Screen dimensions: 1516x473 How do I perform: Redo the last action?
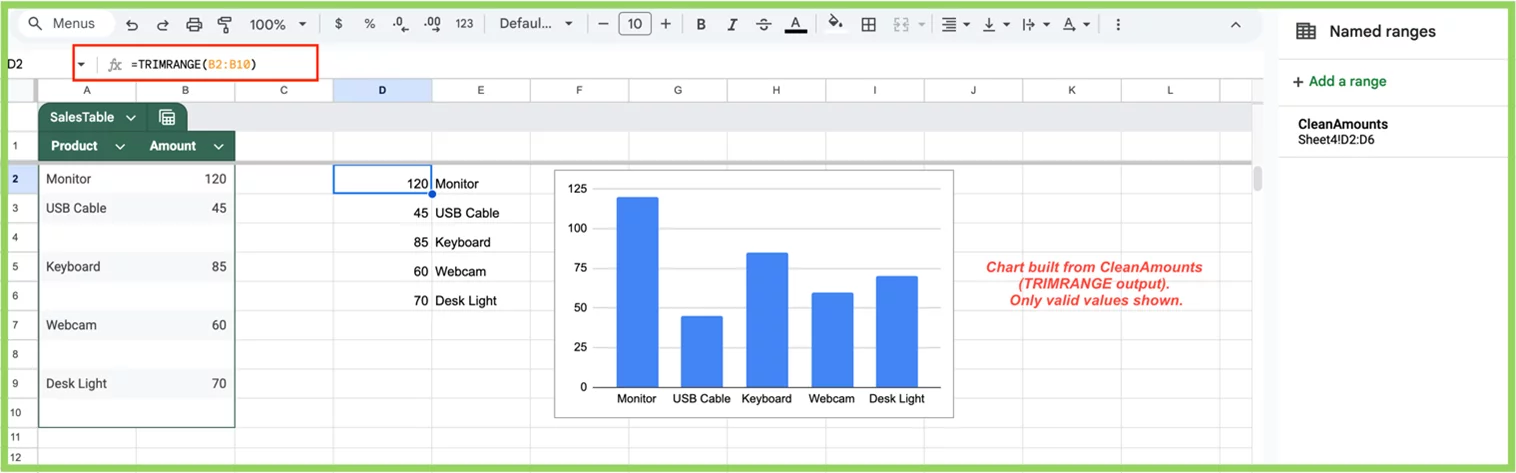pos(163,24)
